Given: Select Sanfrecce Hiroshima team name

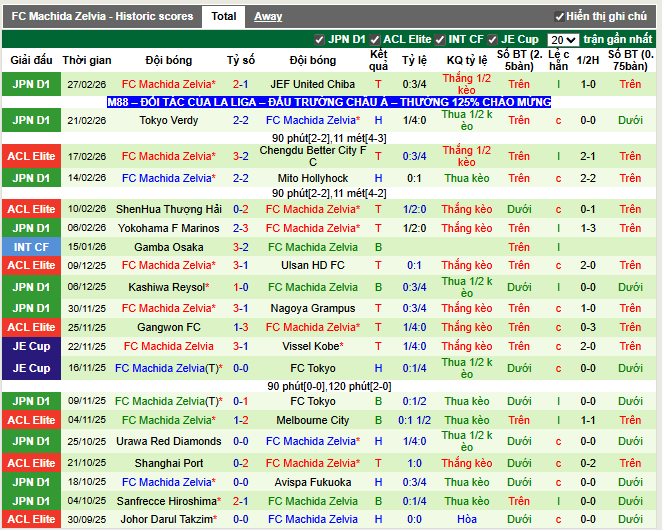Looking at the screenshot, I should click(169, 501).
